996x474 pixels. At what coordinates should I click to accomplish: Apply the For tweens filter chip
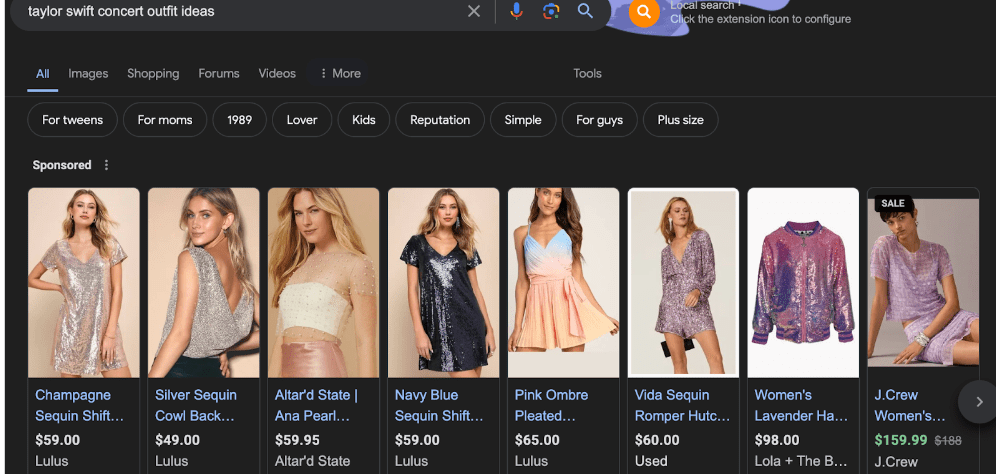point(72,120)
